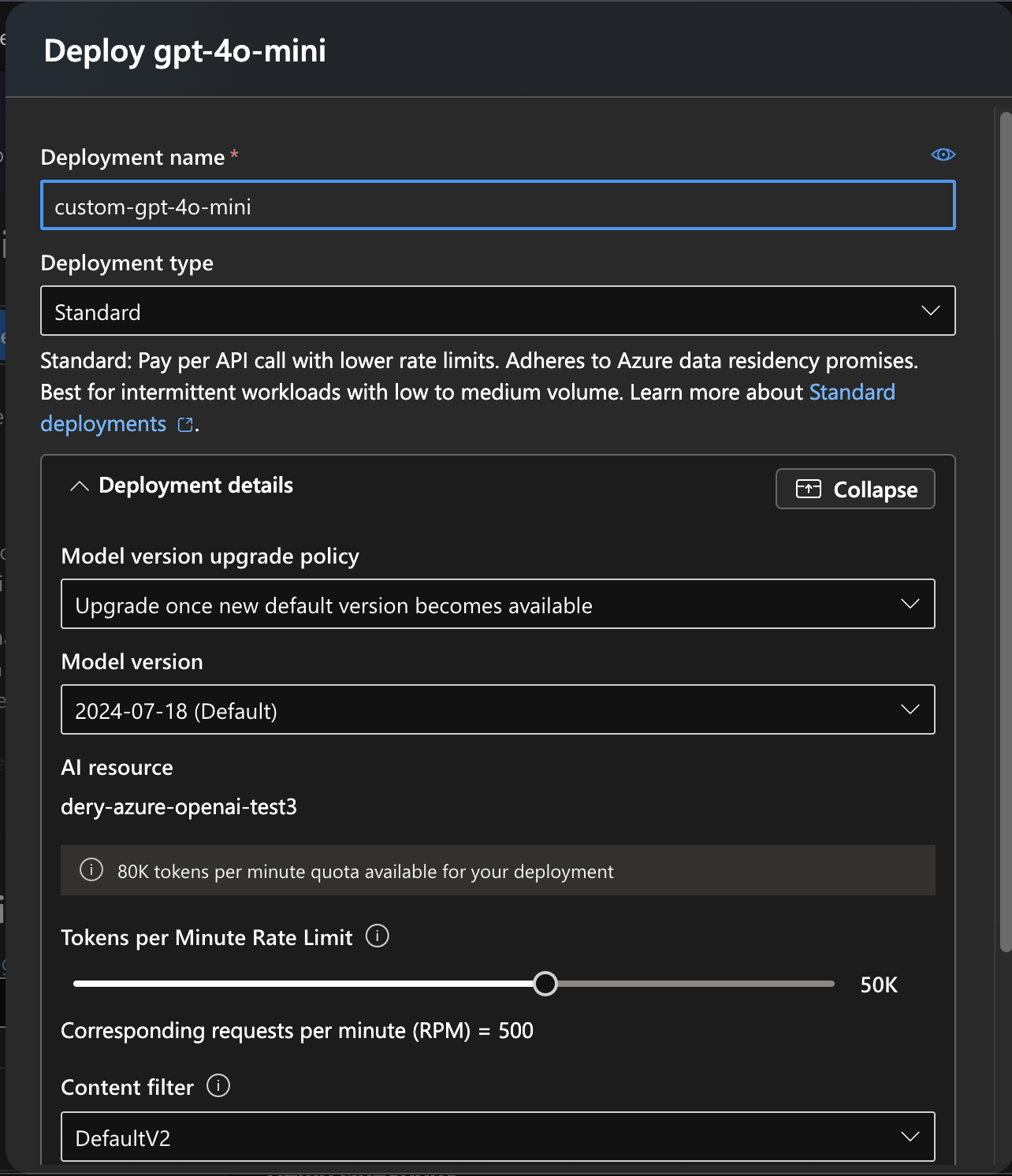Collapse the Deployment details section
The image size is (1012, 1176).
pyautogui.click(x=854, y=488)
